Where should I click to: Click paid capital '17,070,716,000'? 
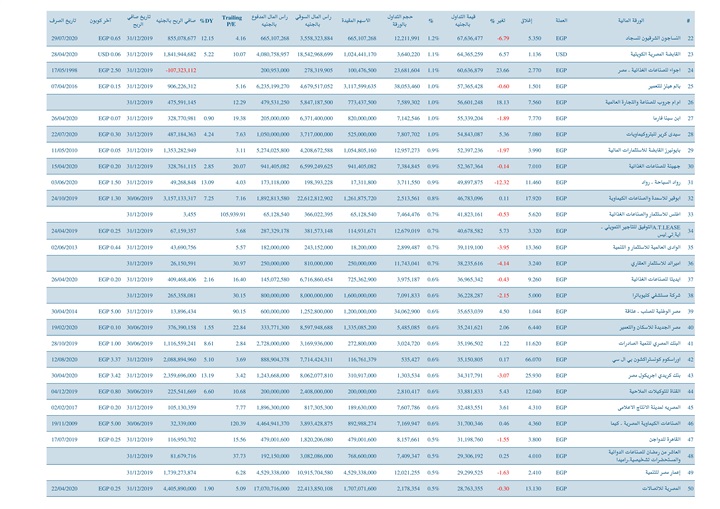coord(271,489)
